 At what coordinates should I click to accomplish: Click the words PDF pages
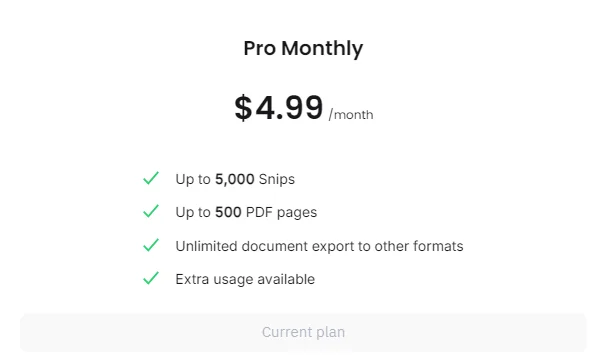[x=281, y=212]
